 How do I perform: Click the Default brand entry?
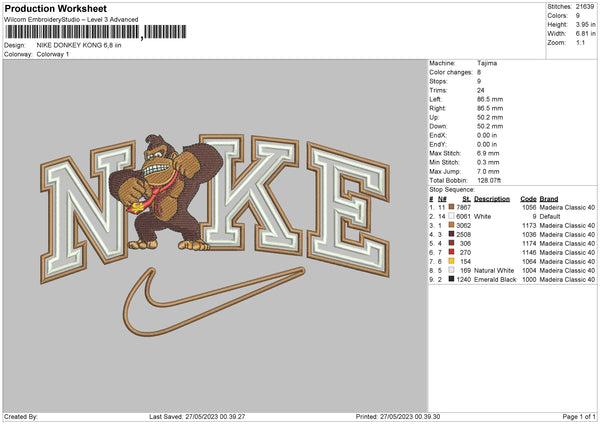[550, 216]
